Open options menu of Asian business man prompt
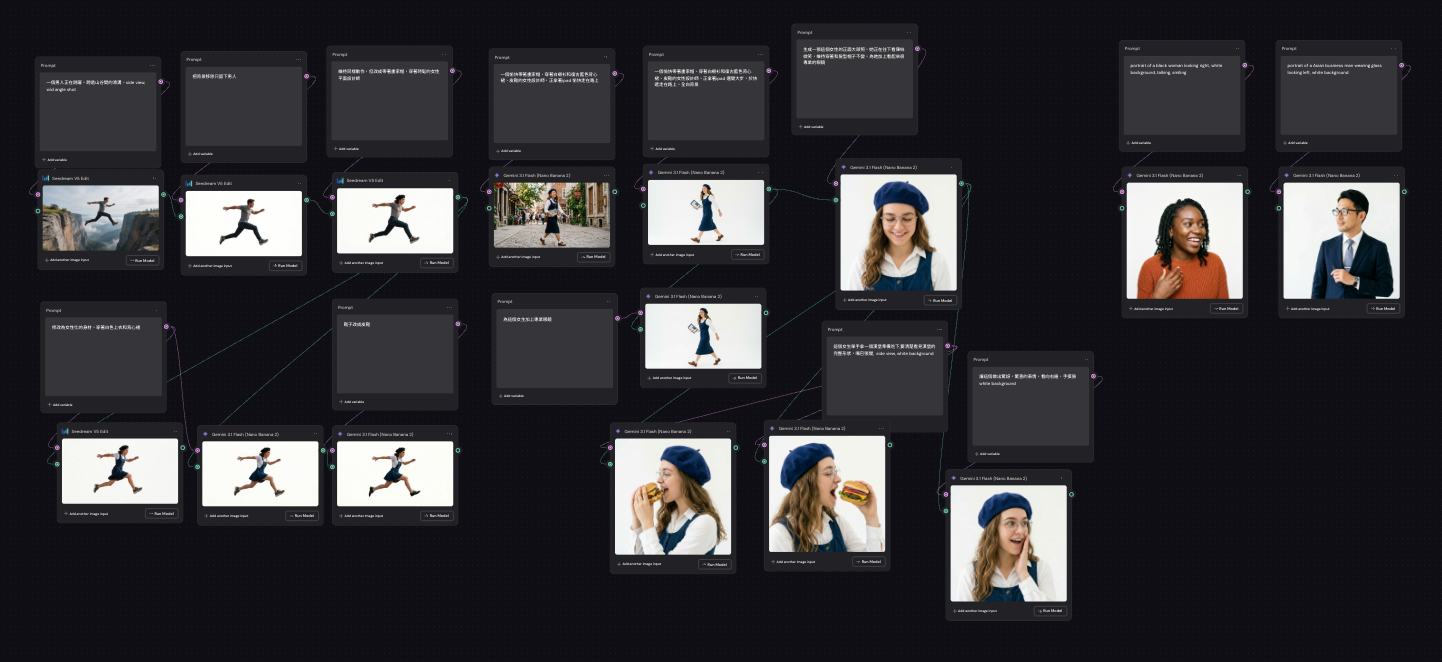The width and height of the screenshot is (1442, 662). [x=1391, y=48]
